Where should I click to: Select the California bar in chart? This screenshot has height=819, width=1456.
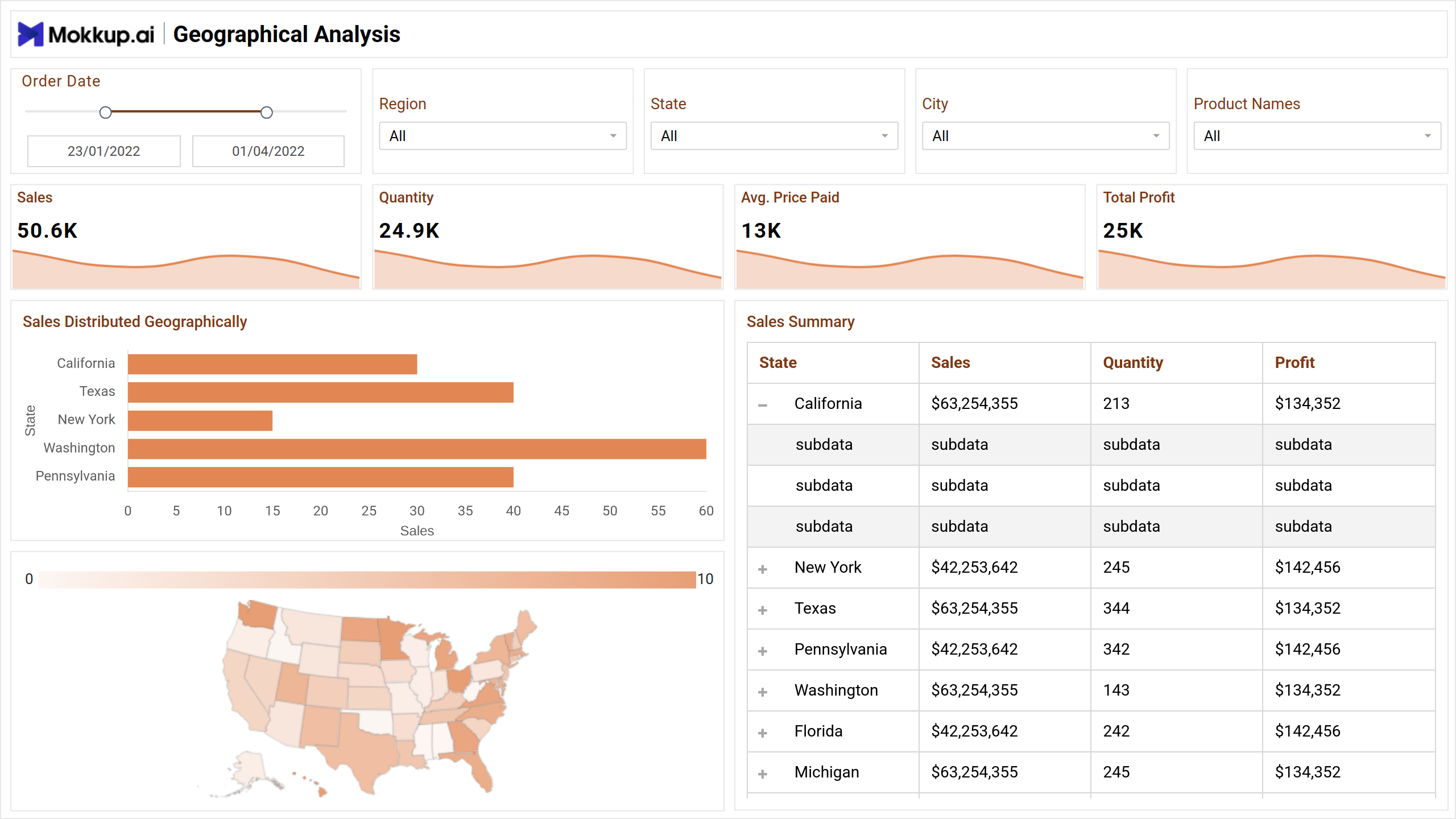click(272, 364)
